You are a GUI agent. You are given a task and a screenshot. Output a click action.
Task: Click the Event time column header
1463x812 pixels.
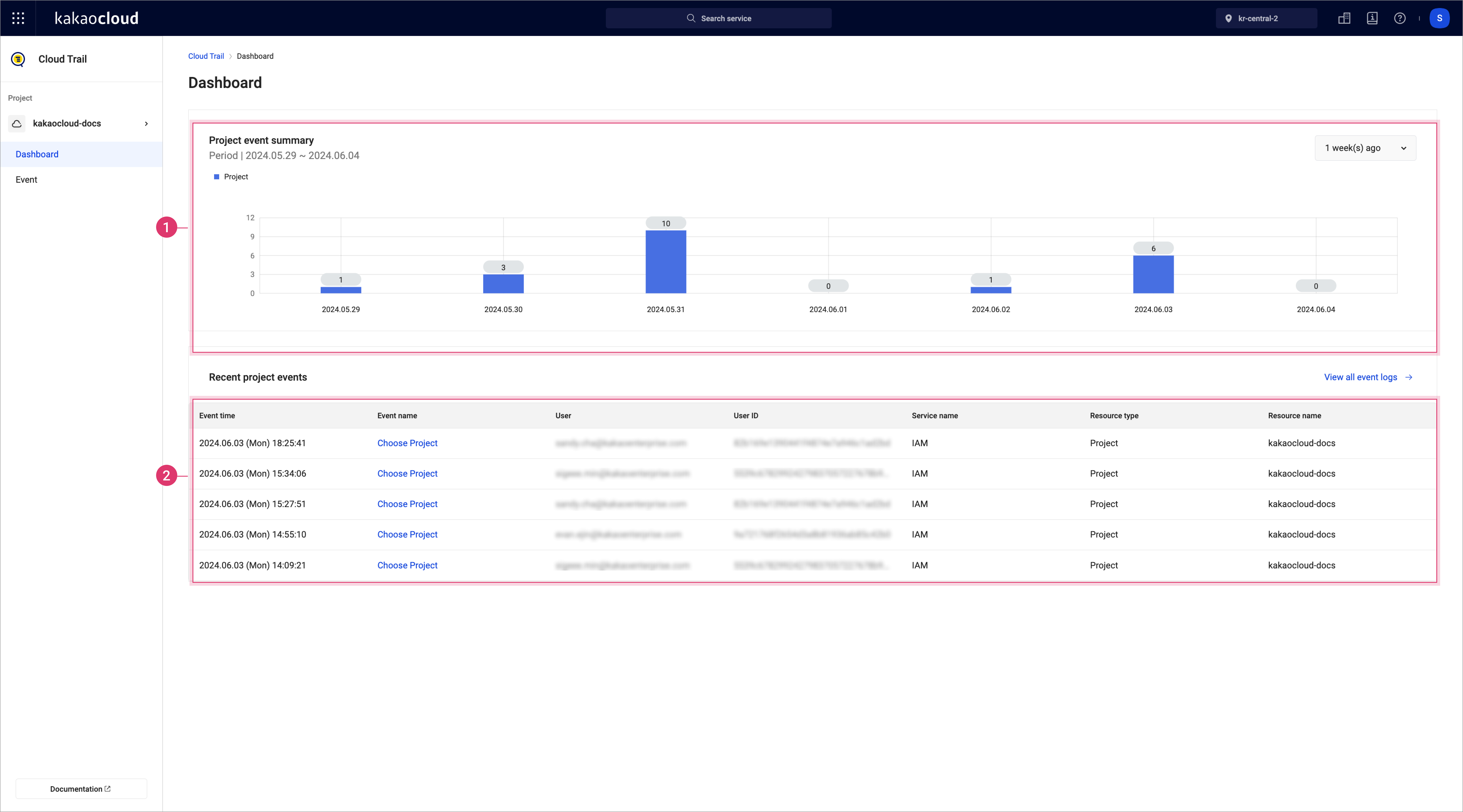[x=217, y=416]
